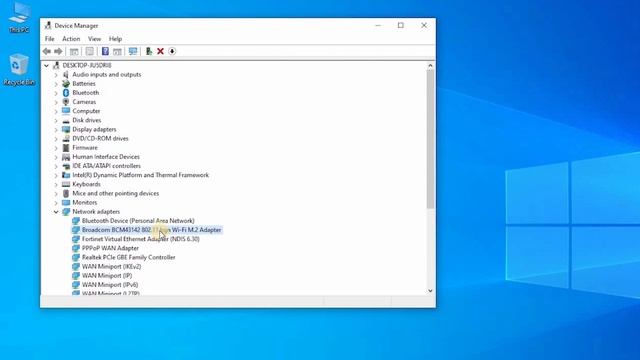Select Bluetooth Device (Personal Area Network)
The image size is (640, 360).
pos(138,221)
